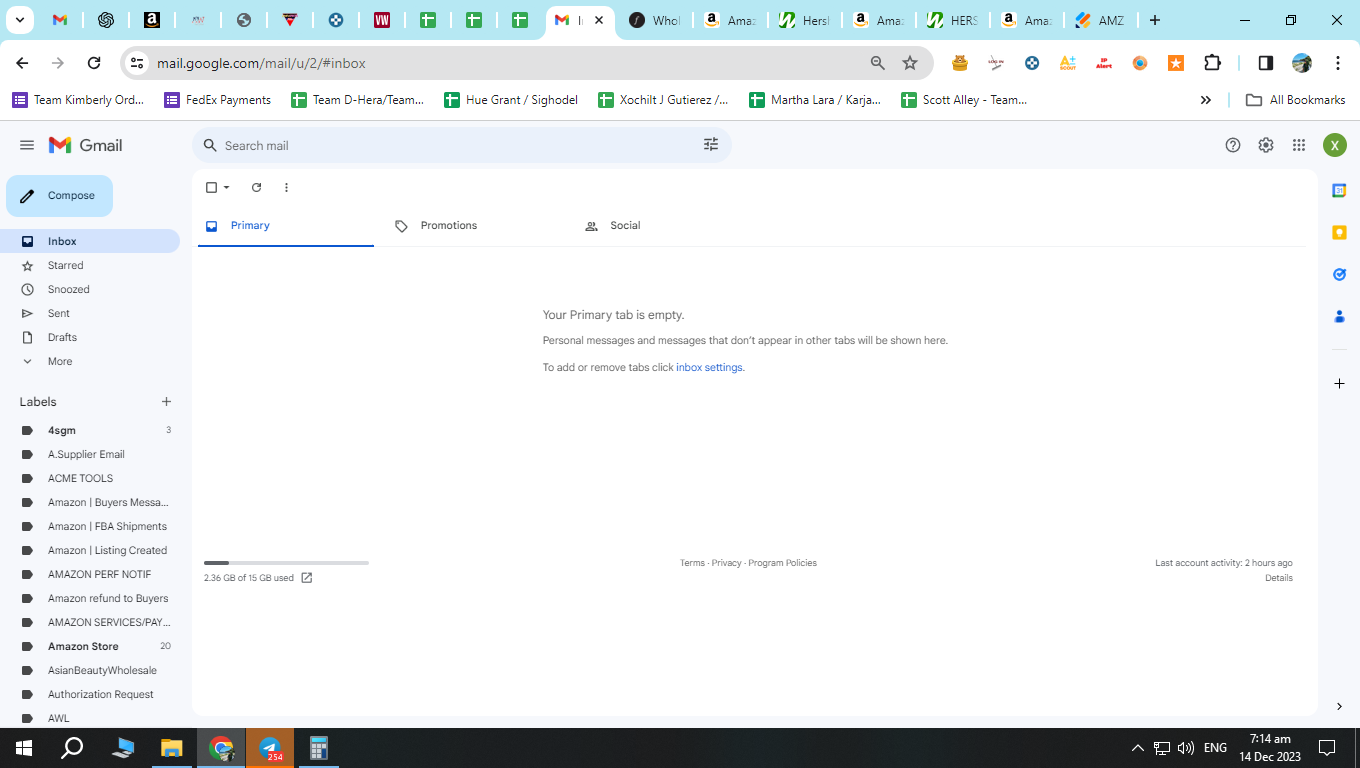
Task: Open Chrome side panel button
Action: point(1265,63)
